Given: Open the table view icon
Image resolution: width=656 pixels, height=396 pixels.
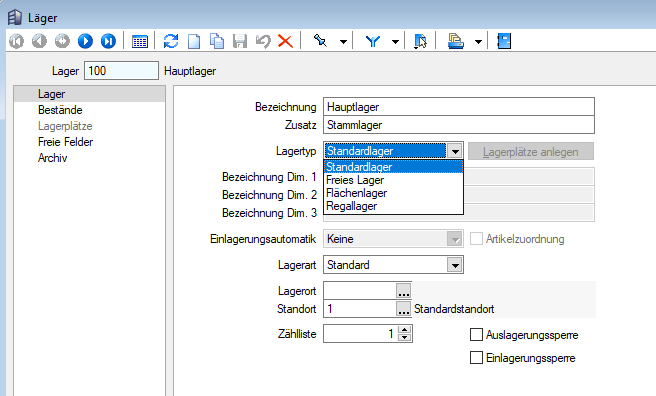Looking at the screenshot, I should click(140, 41).
